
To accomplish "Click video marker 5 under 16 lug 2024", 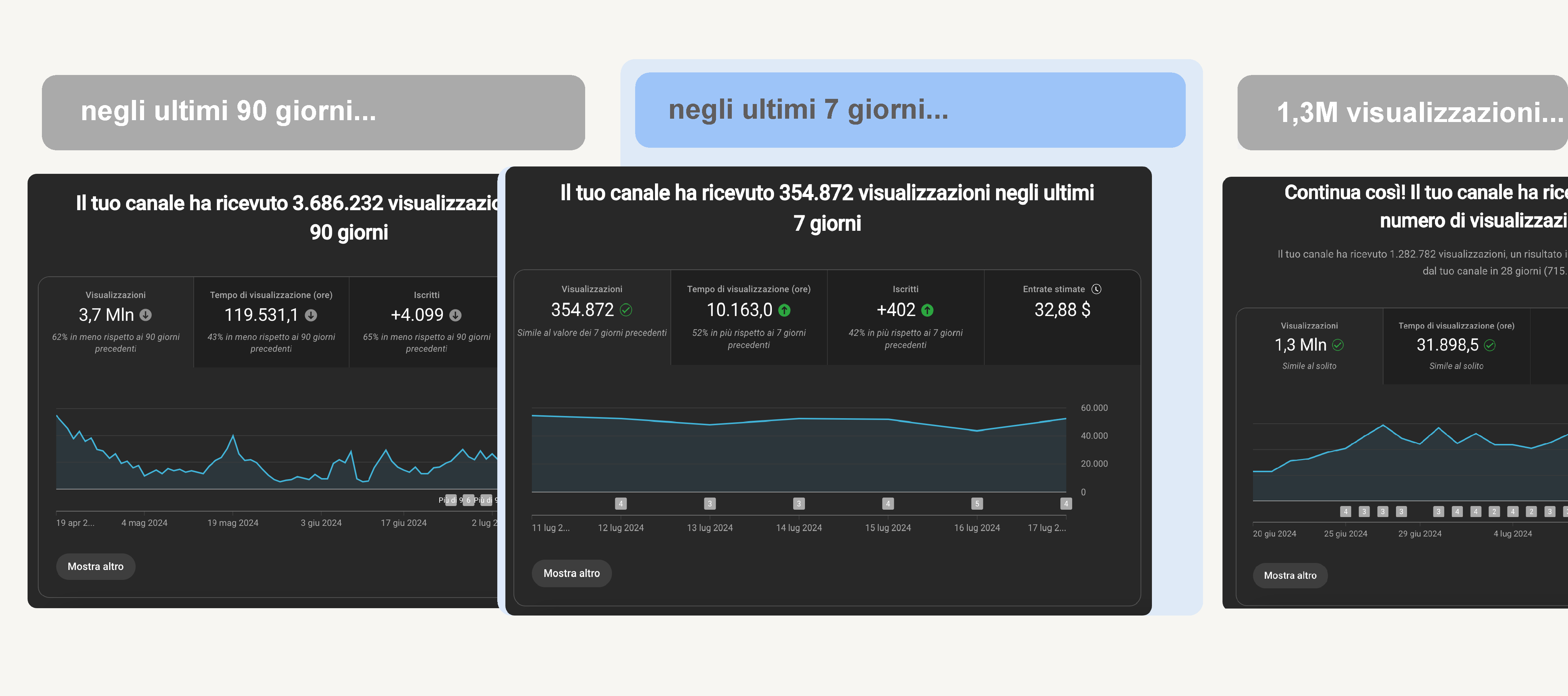I will 977,504.
